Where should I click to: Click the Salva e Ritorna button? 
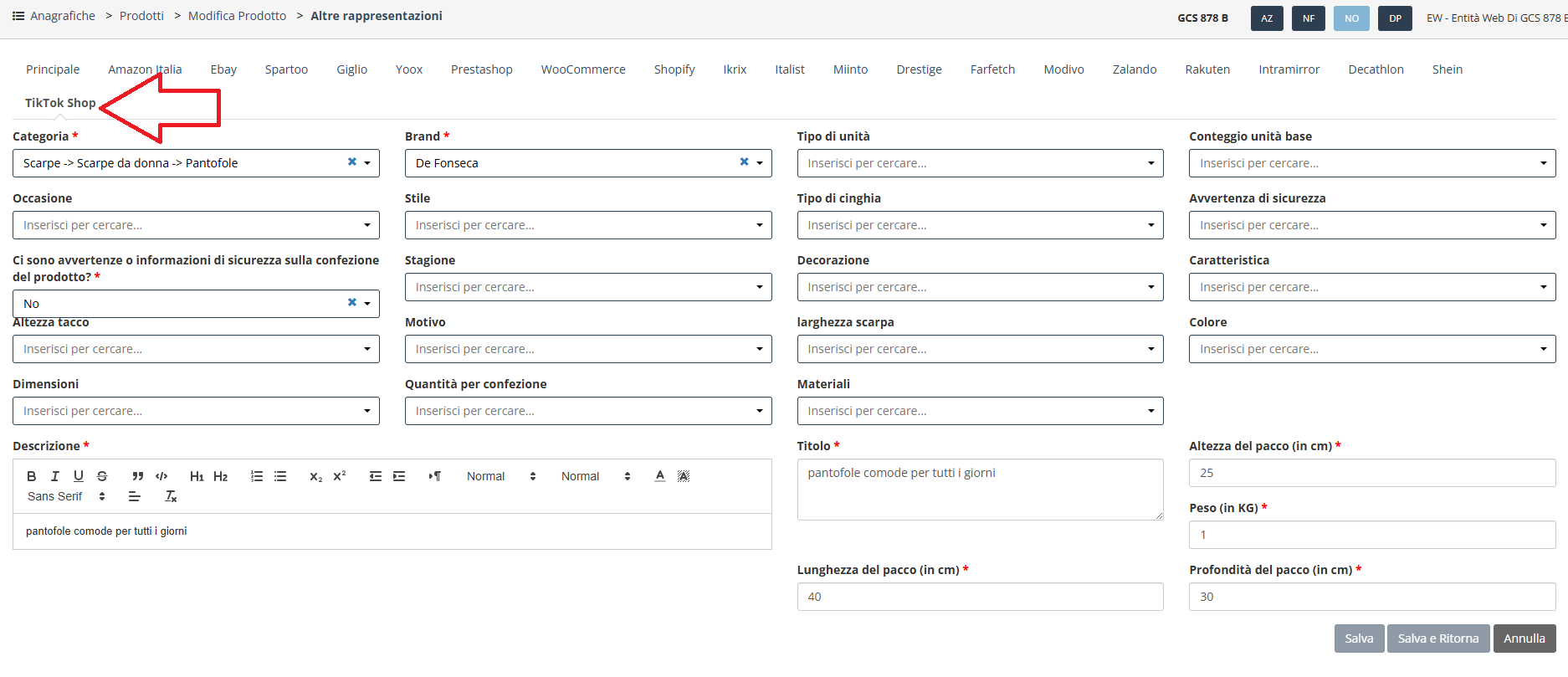pyautogui.click(x=1438, y=639)
